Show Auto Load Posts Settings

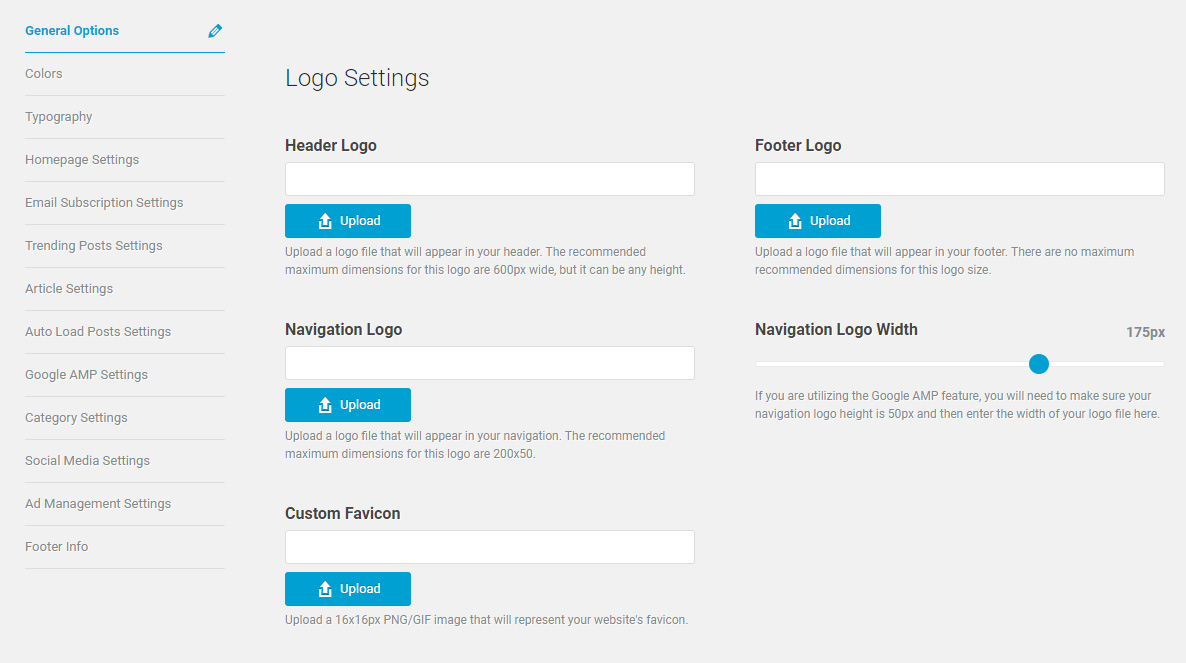[98, 332]
